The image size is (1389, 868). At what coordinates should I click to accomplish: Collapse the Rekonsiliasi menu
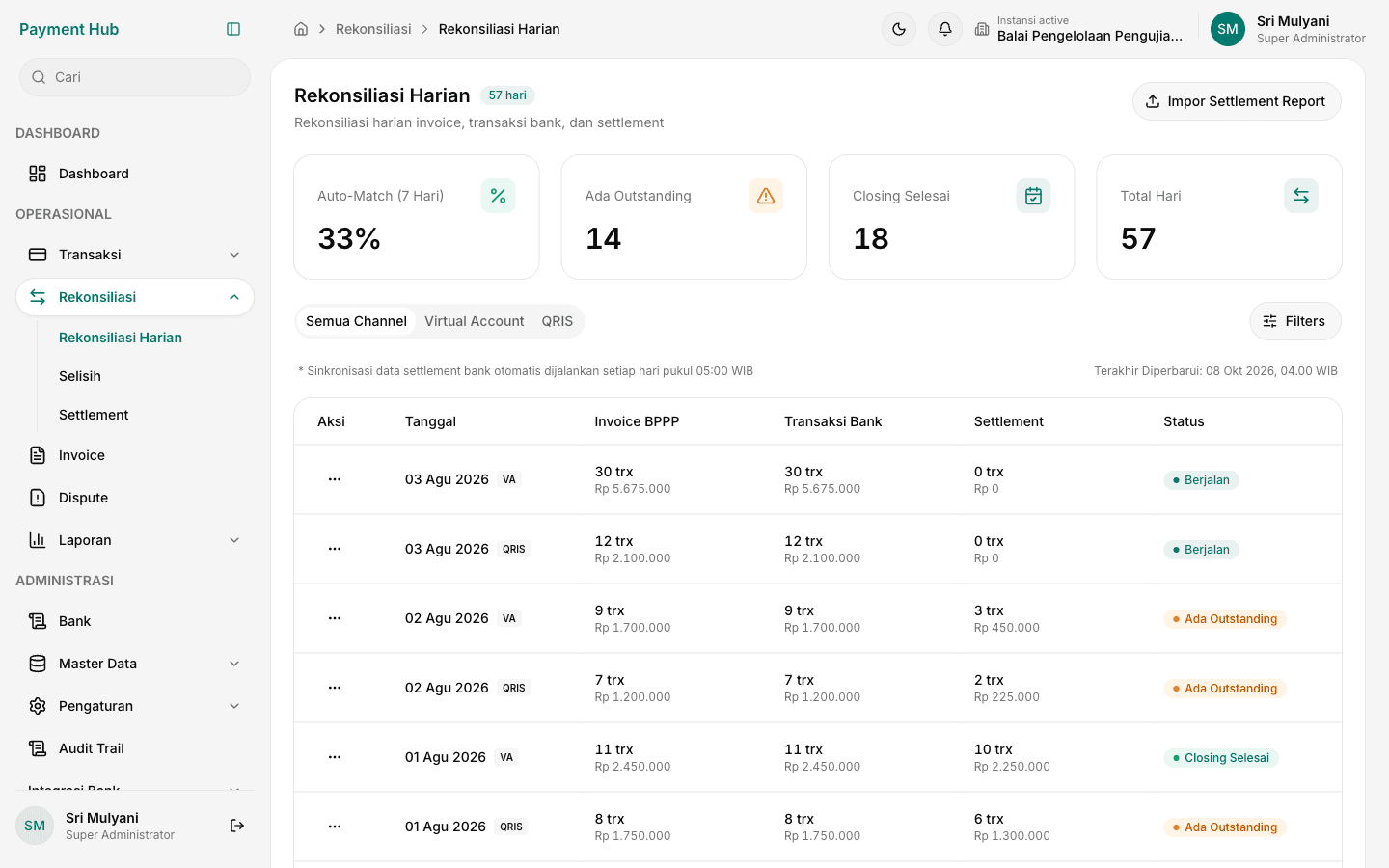point(135,297)
